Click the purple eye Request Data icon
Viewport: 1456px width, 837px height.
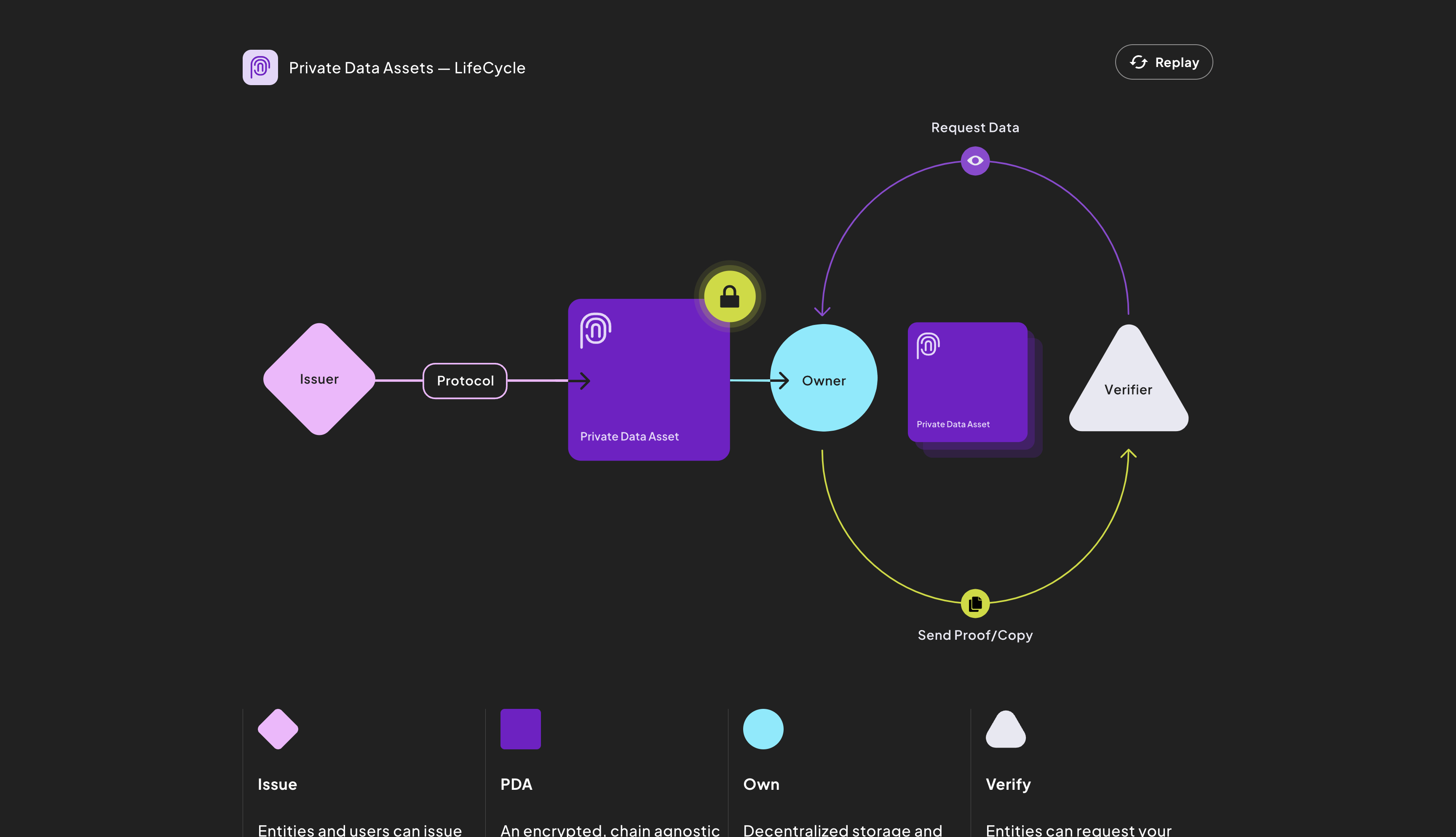coord(974,161)
